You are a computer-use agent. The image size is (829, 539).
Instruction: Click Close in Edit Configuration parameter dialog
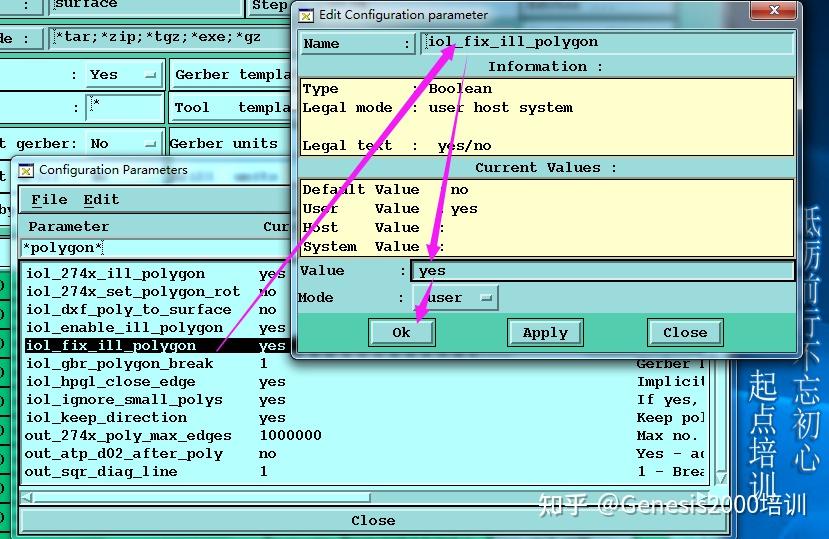pos(685,333)
